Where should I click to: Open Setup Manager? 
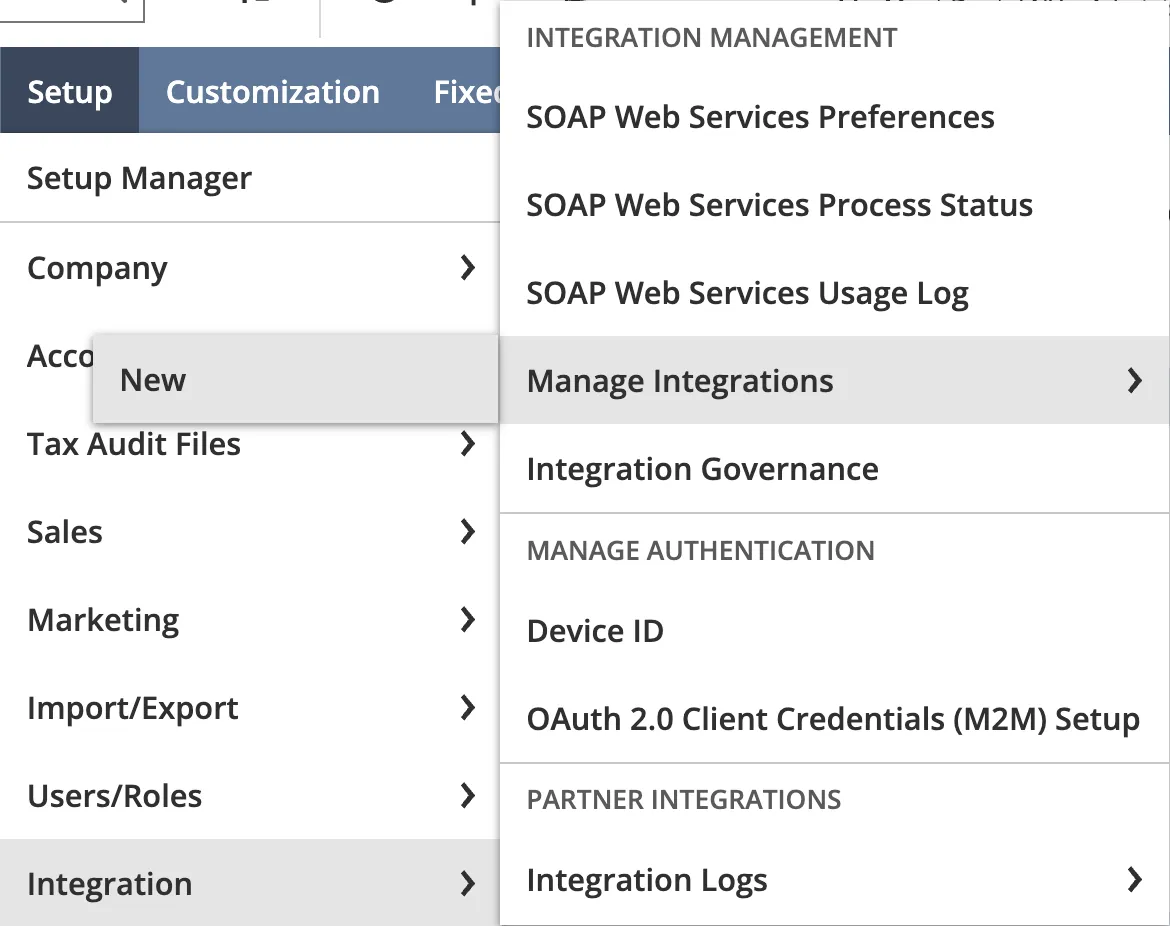point(249,178)
